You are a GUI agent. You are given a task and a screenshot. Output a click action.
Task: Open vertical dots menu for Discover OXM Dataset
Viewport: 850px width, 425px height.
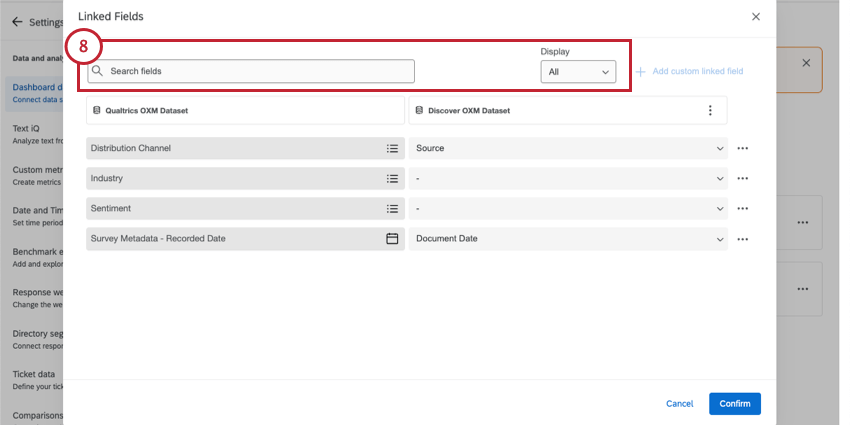pos(710,111)
